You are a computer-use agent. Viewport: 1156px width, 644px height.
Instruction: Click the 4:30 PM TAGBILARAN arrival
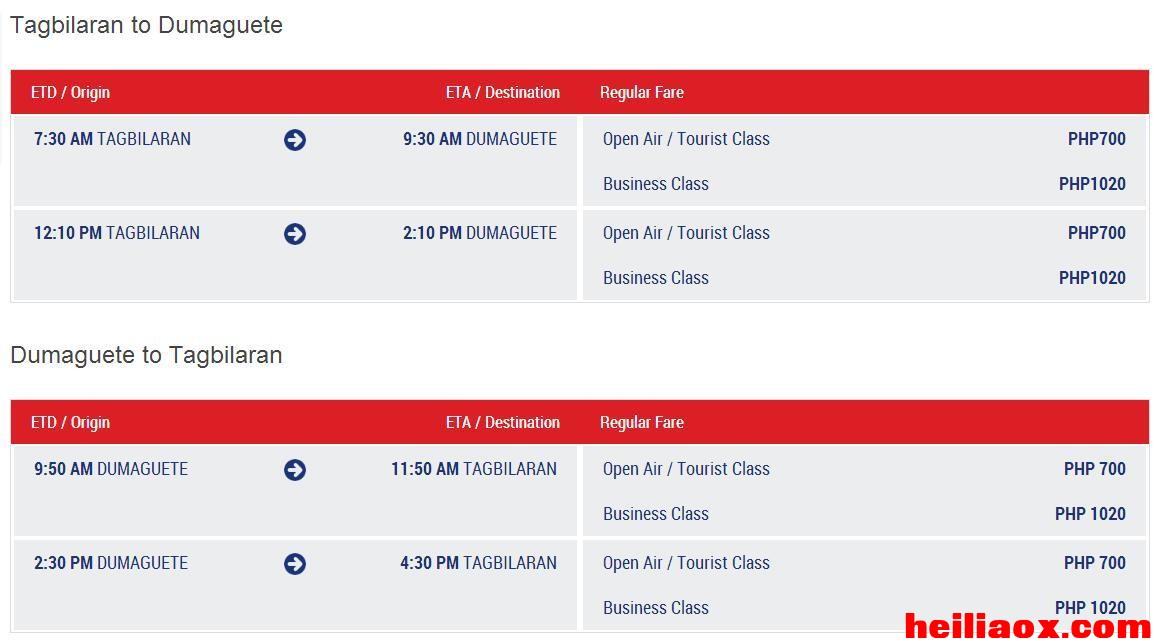click(x=478, y=564)
